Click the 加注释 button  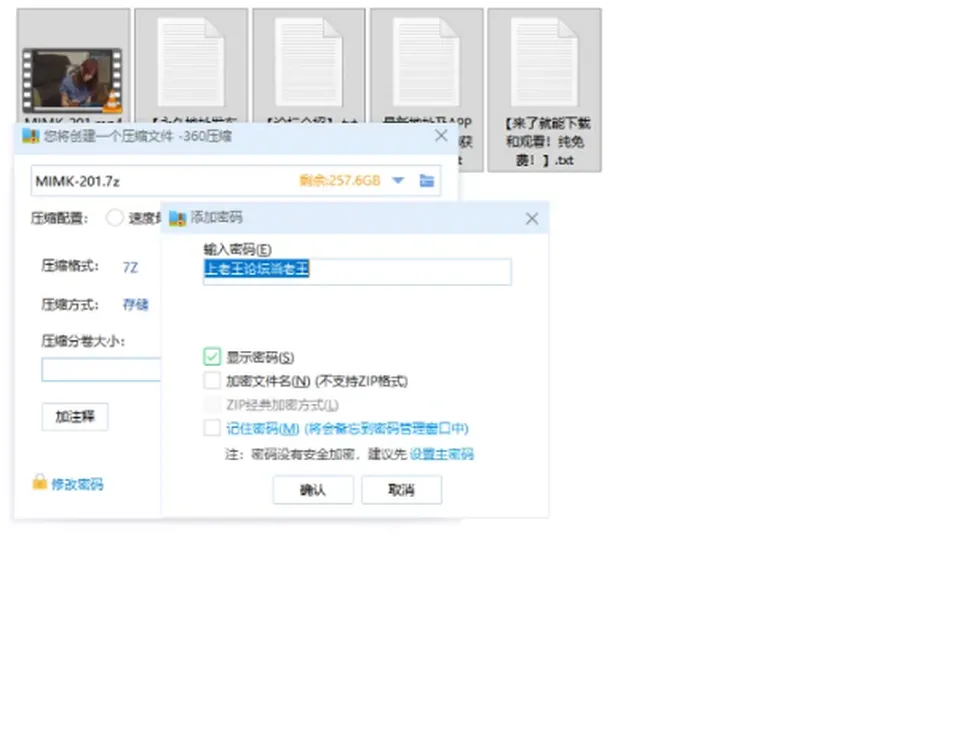coord(75,417)
